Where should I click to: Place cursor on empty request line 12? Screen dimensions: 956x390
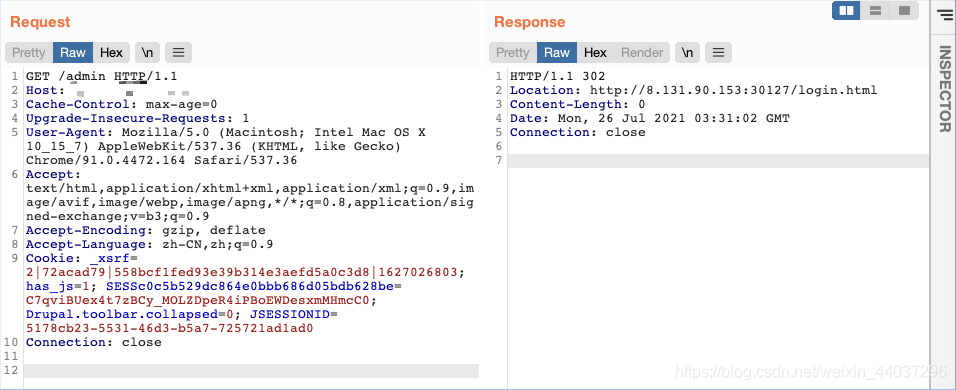pos(251,370)
